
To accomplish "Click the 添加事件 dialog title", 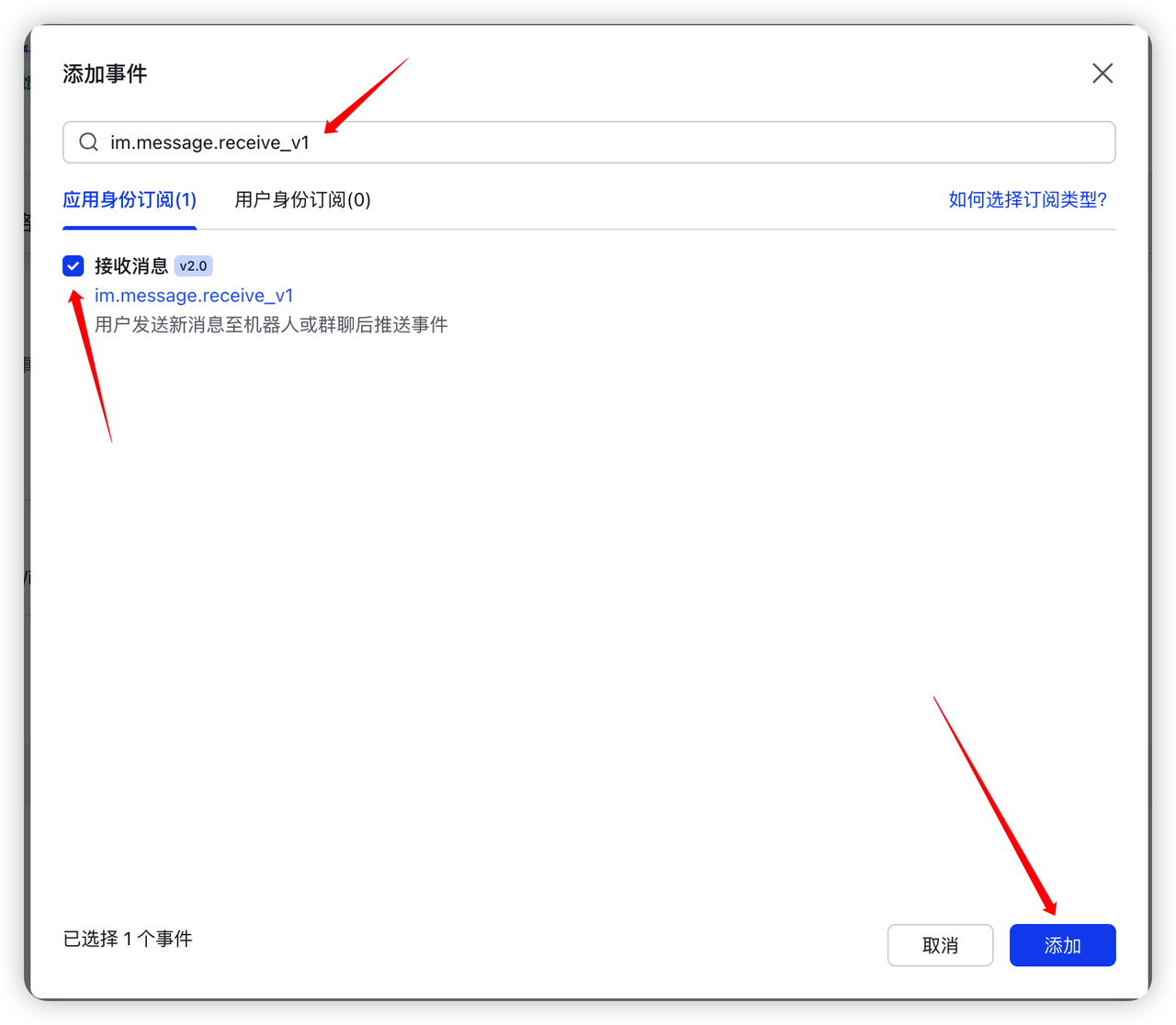I will [x=105, y=74].
